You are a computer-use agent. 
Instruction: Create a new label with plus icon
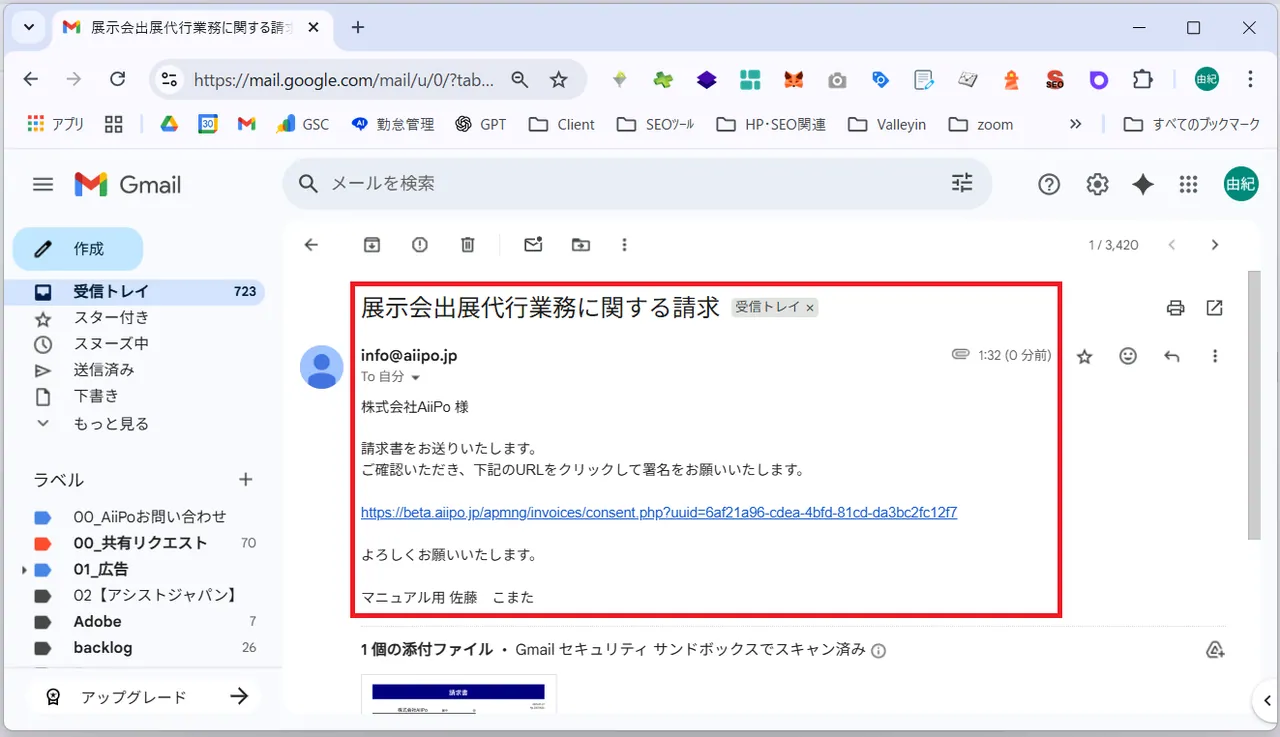click(246, 480)
